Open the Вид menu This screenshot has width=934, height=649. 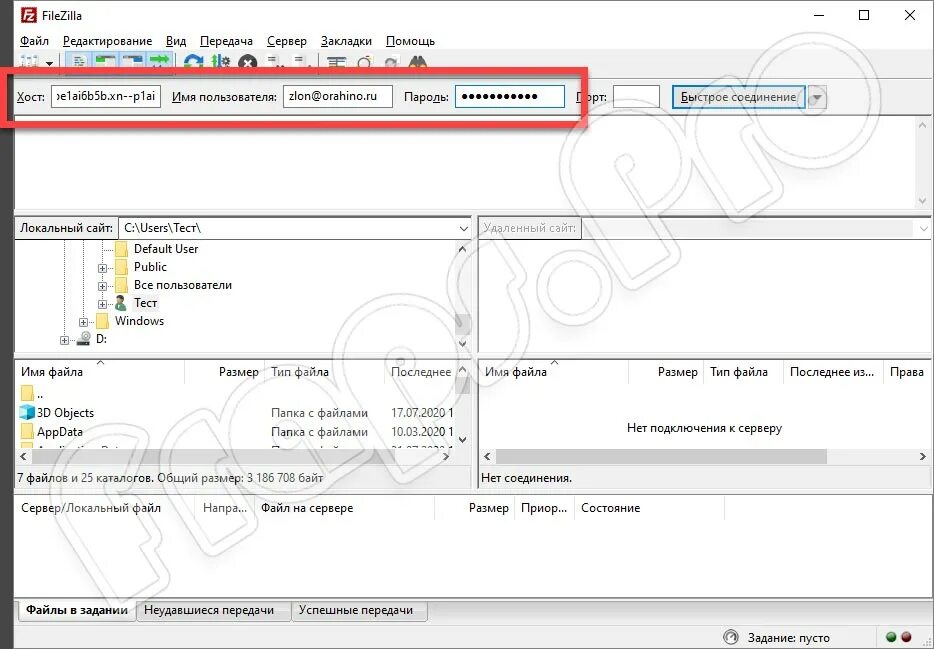click(176, 41)
